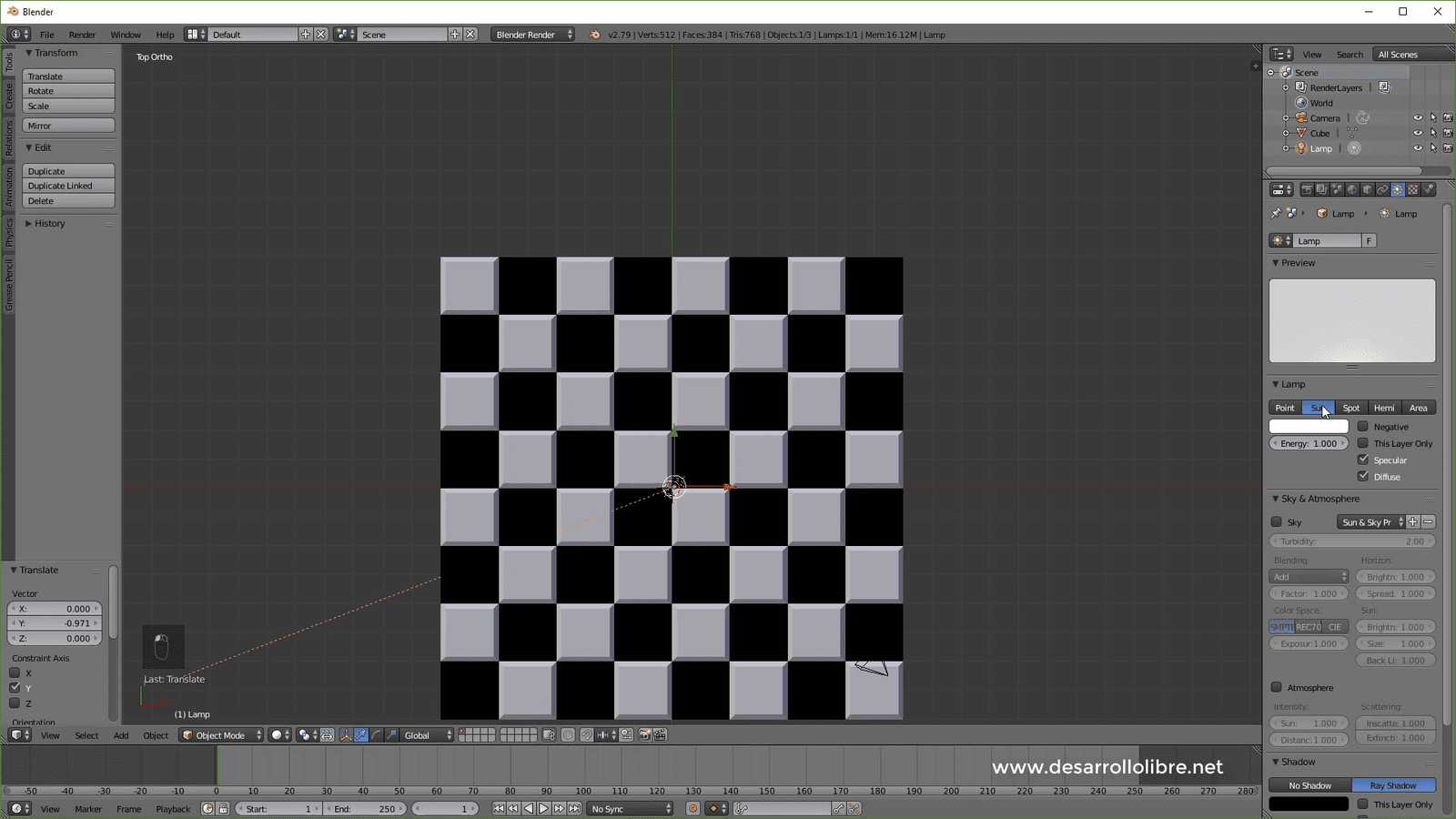
Task: Enable the Sky checkbox
Action: coord(1277,522)
